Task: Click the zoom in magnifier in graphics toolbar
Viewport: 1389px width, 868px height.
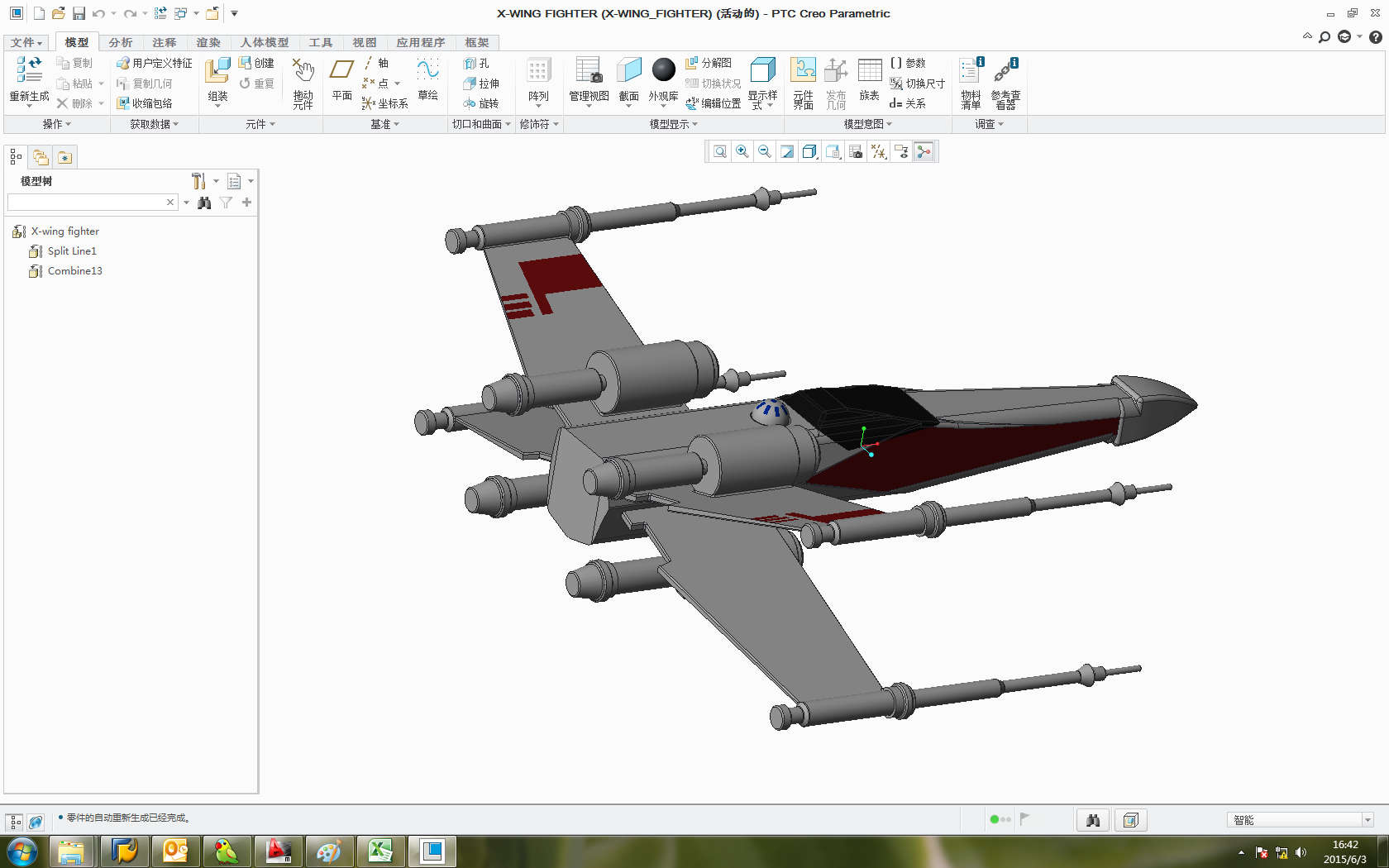Action: (x=742, y=151)
